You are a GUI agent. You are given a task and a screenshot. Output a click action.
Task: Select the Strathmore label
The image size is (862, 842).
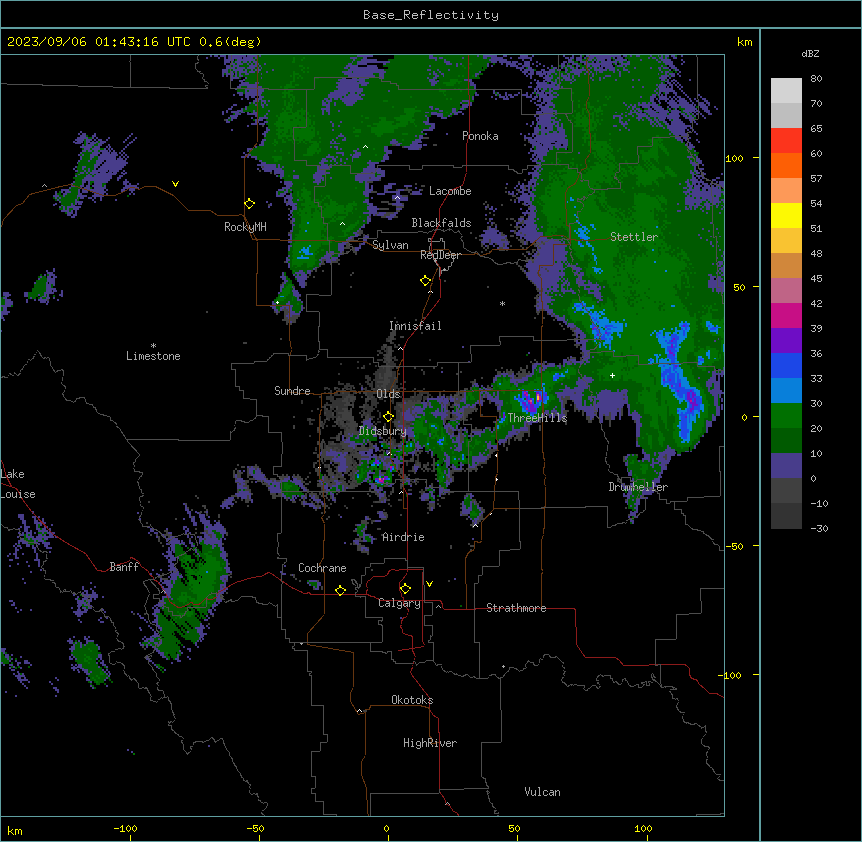click(516, 608)
